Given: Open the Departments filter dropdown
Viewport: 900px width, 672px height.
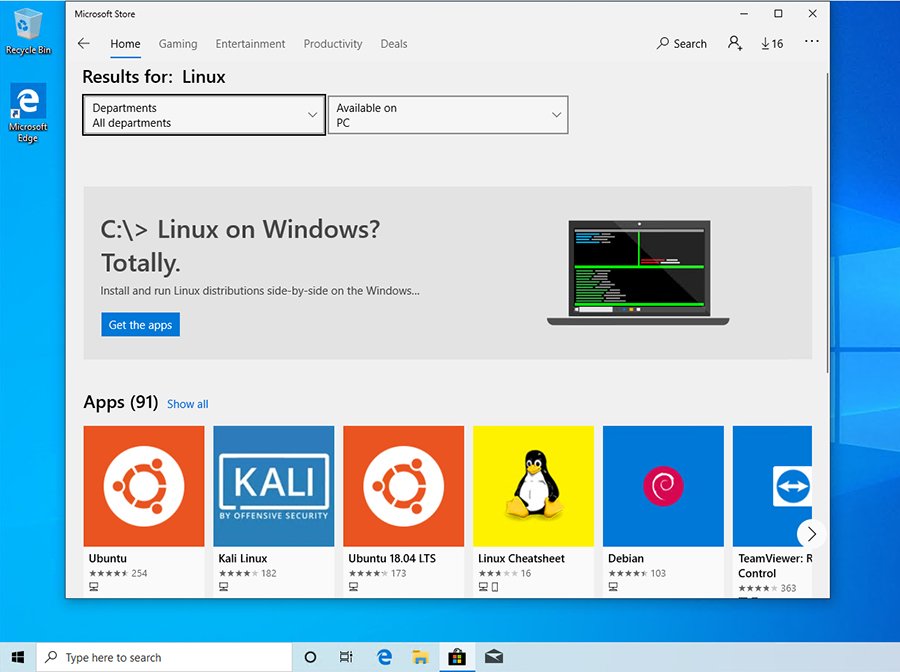Looking at the screenshot, I should (203, 115).
